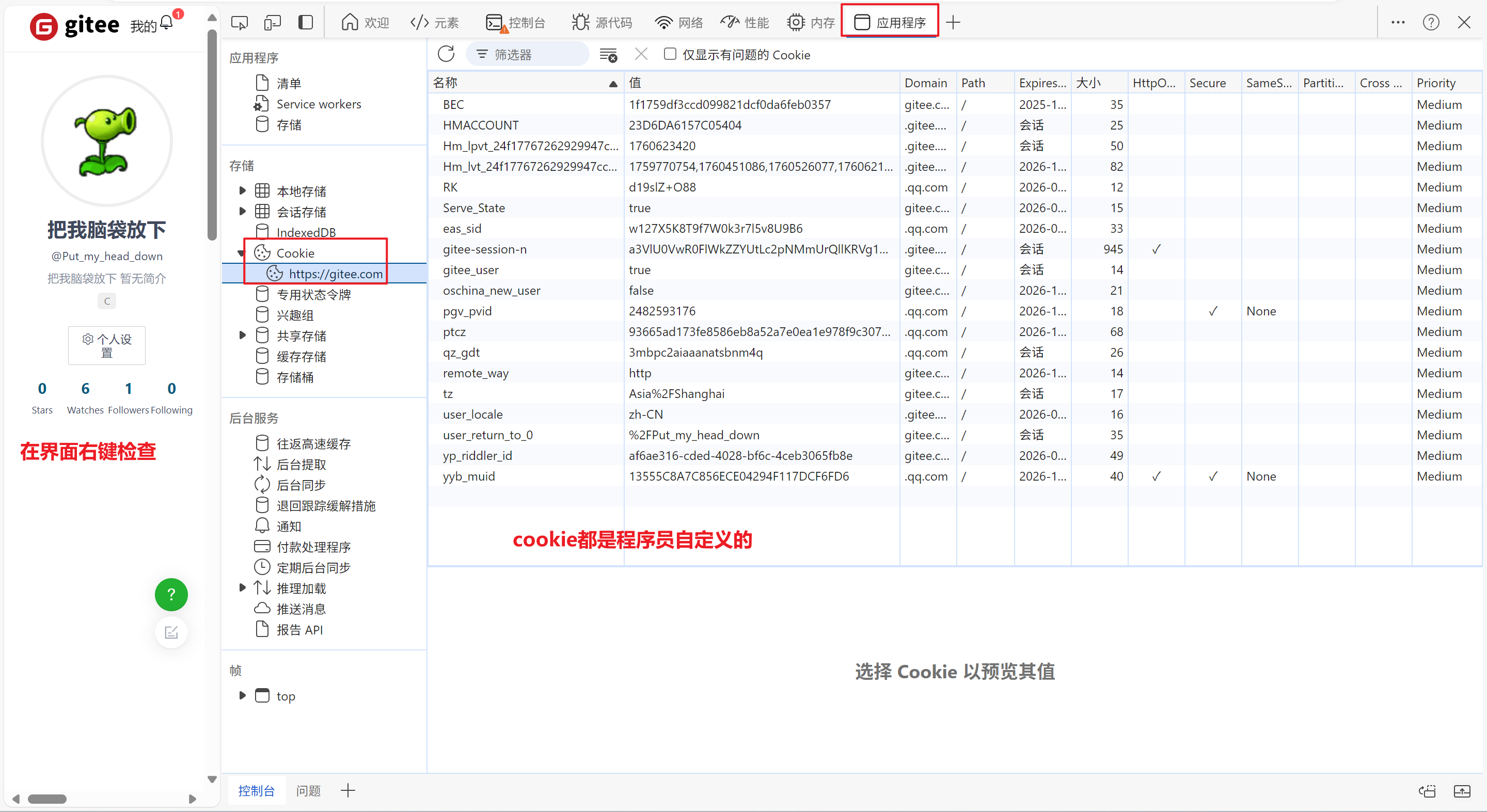Click the clear all cookies icon
The width and height of the screenshot is (1487, 812).
tap(608, 55)
